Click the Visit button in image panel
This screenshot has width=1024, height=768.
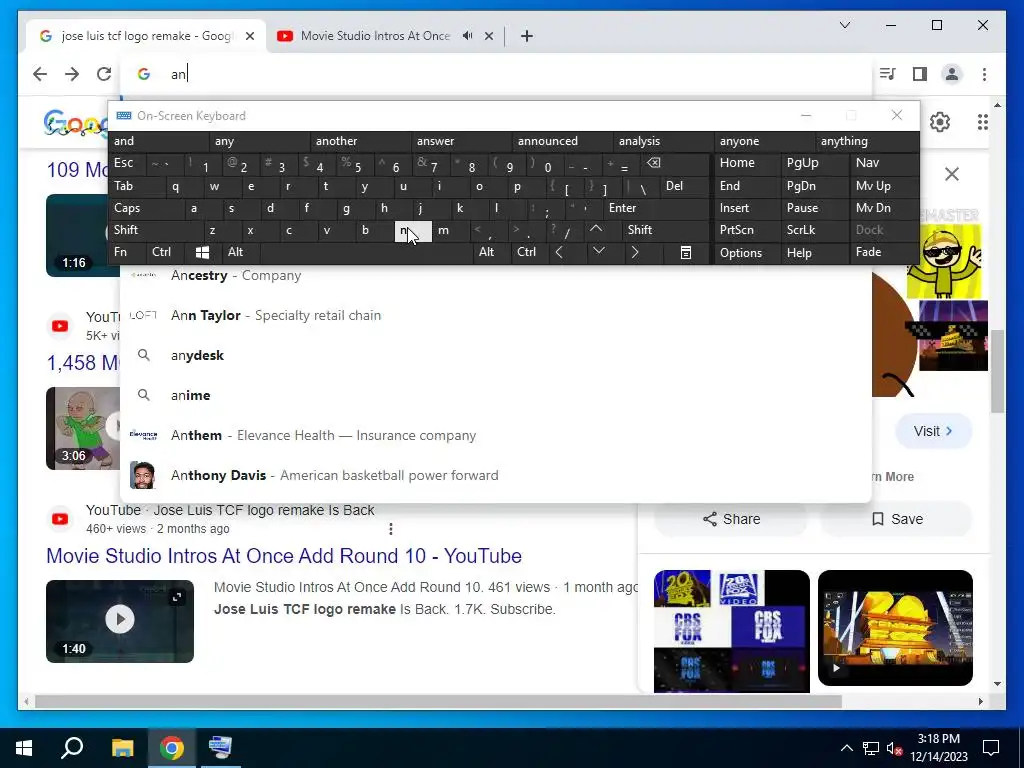[933, 431]
